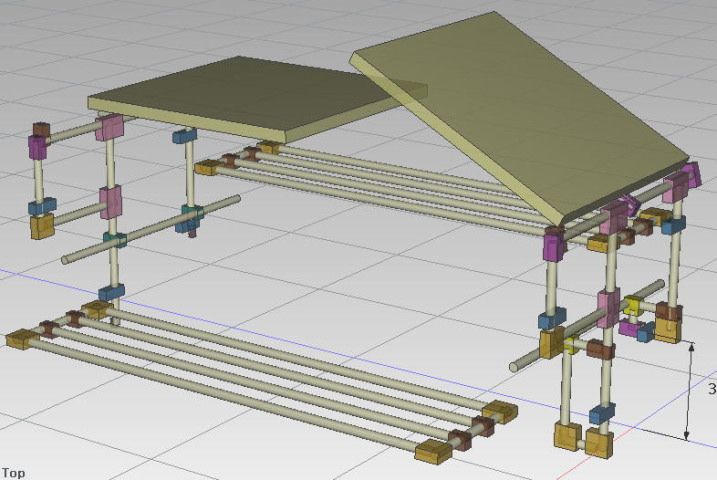The image size is (717, 480).
Task: Select yellow block at far-left leg's base
Action: tap(41, 227)
